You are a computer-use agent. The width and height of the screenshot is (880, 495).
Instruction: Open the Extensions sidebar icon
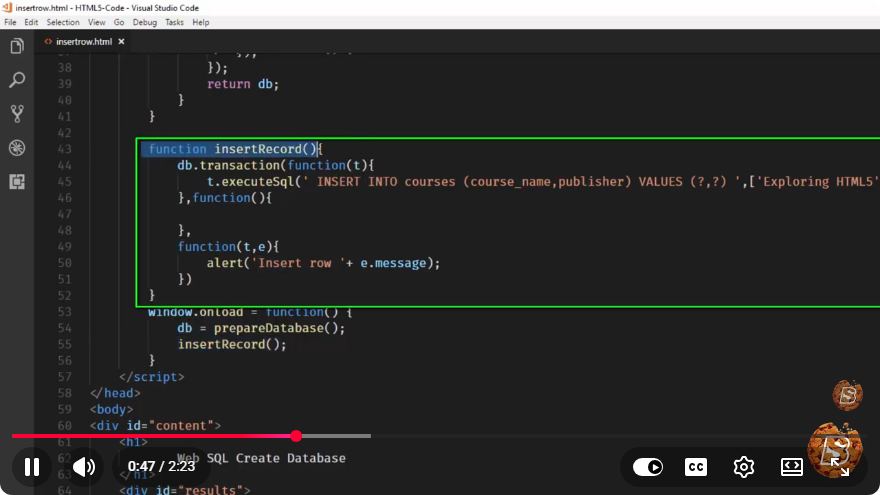point(17,182)
